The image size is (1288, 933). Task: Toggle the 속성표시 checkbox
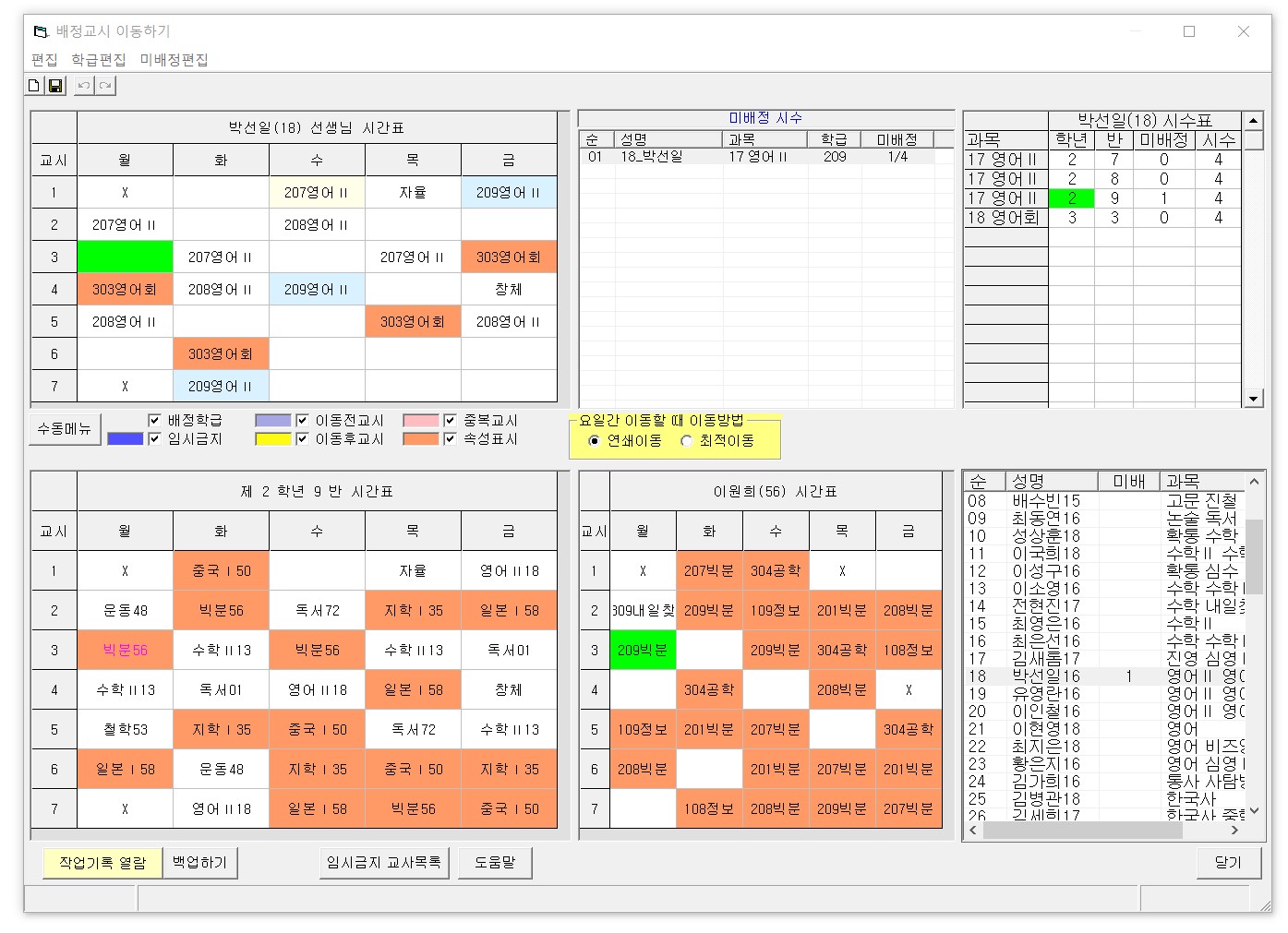pyautogui.click(x=450, y=438)
